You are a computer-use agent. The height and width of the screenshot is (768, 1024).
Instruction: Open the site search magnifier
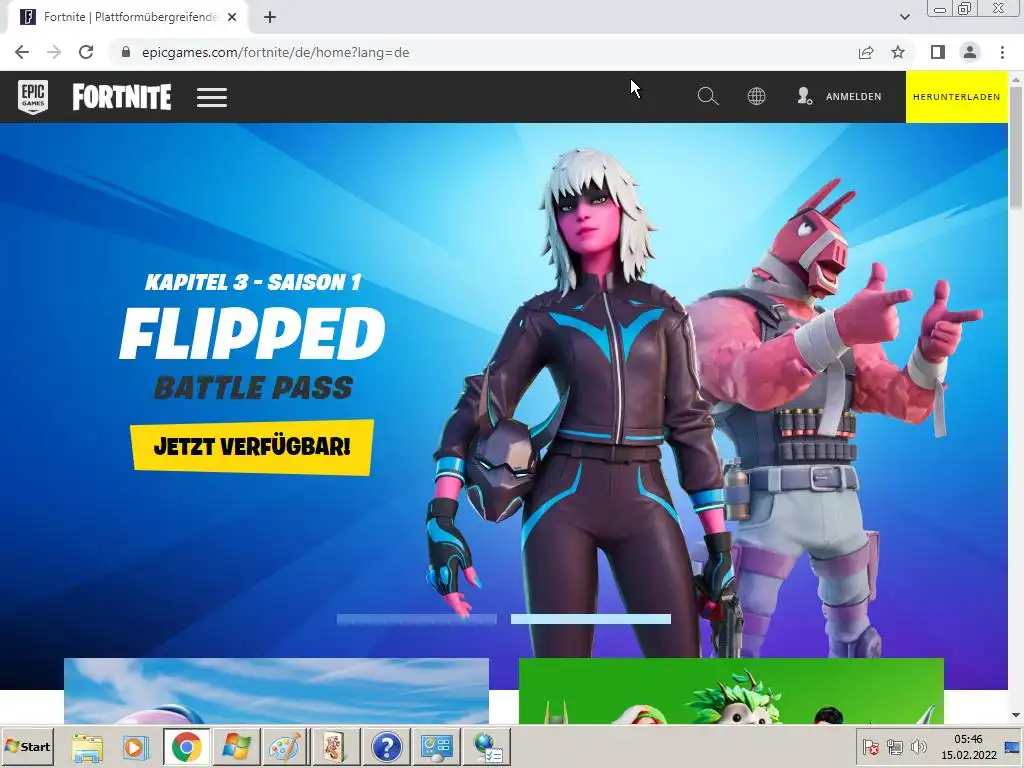click(708, 97)
